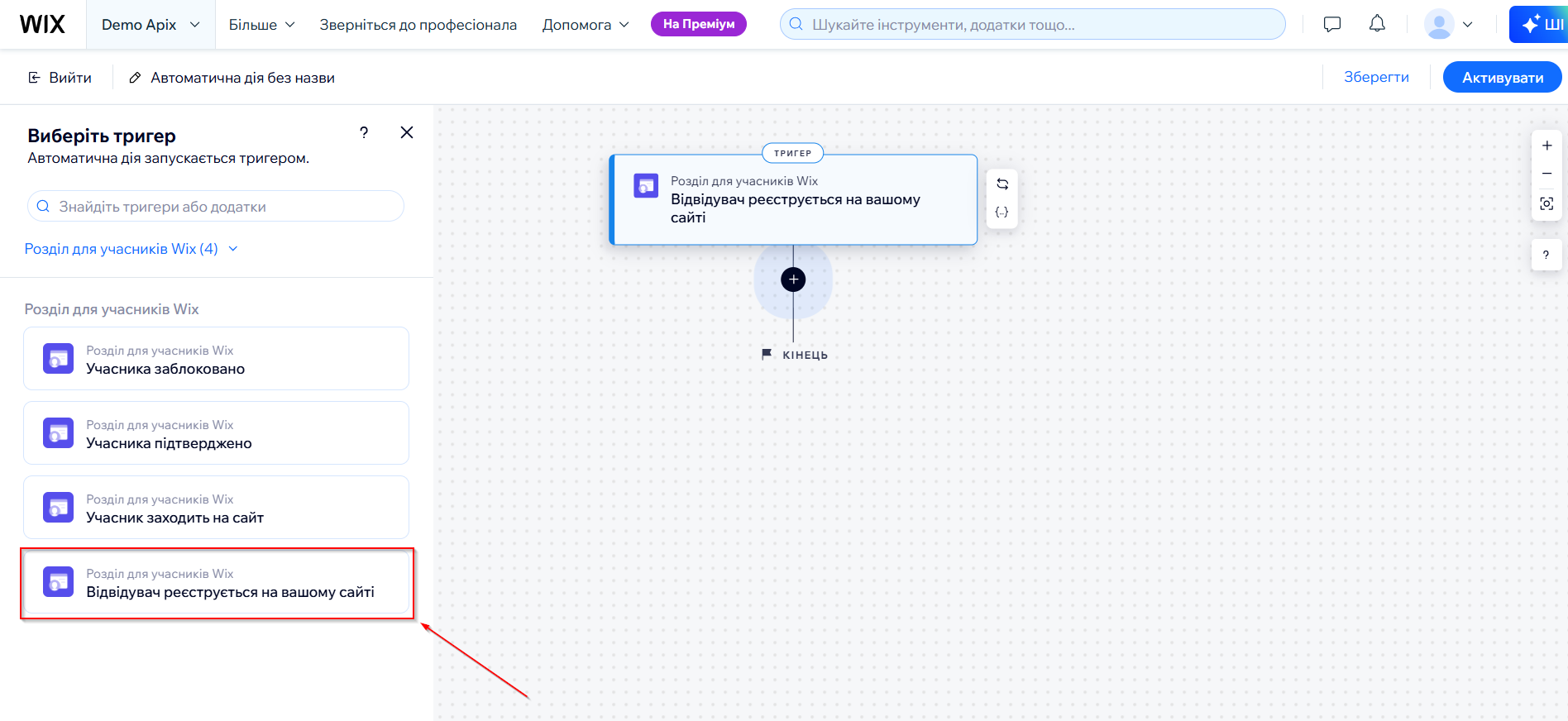Viewport: 1568px width, 721px height.
Task: Zoom in on the canvas
Action: point(1546,146)
